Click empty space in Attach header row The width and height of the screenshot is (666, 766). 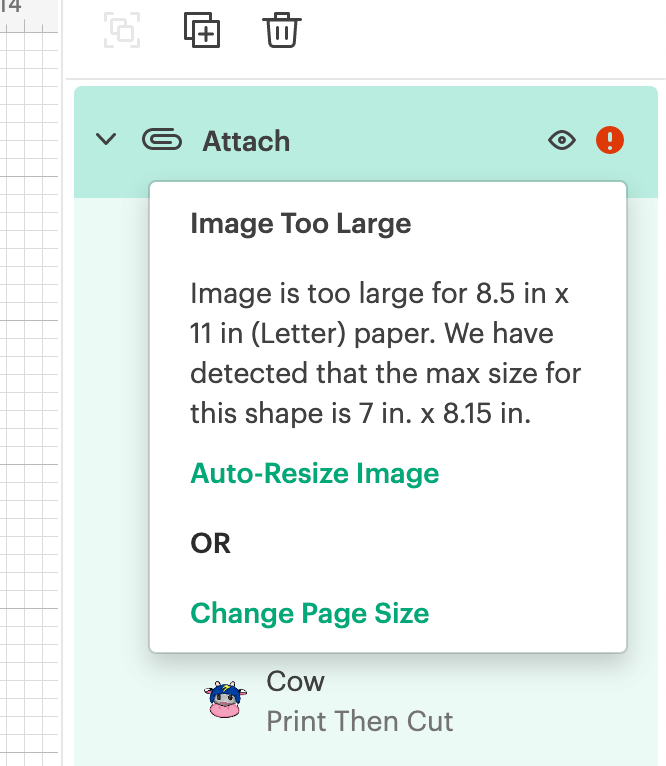pos(420,141)
